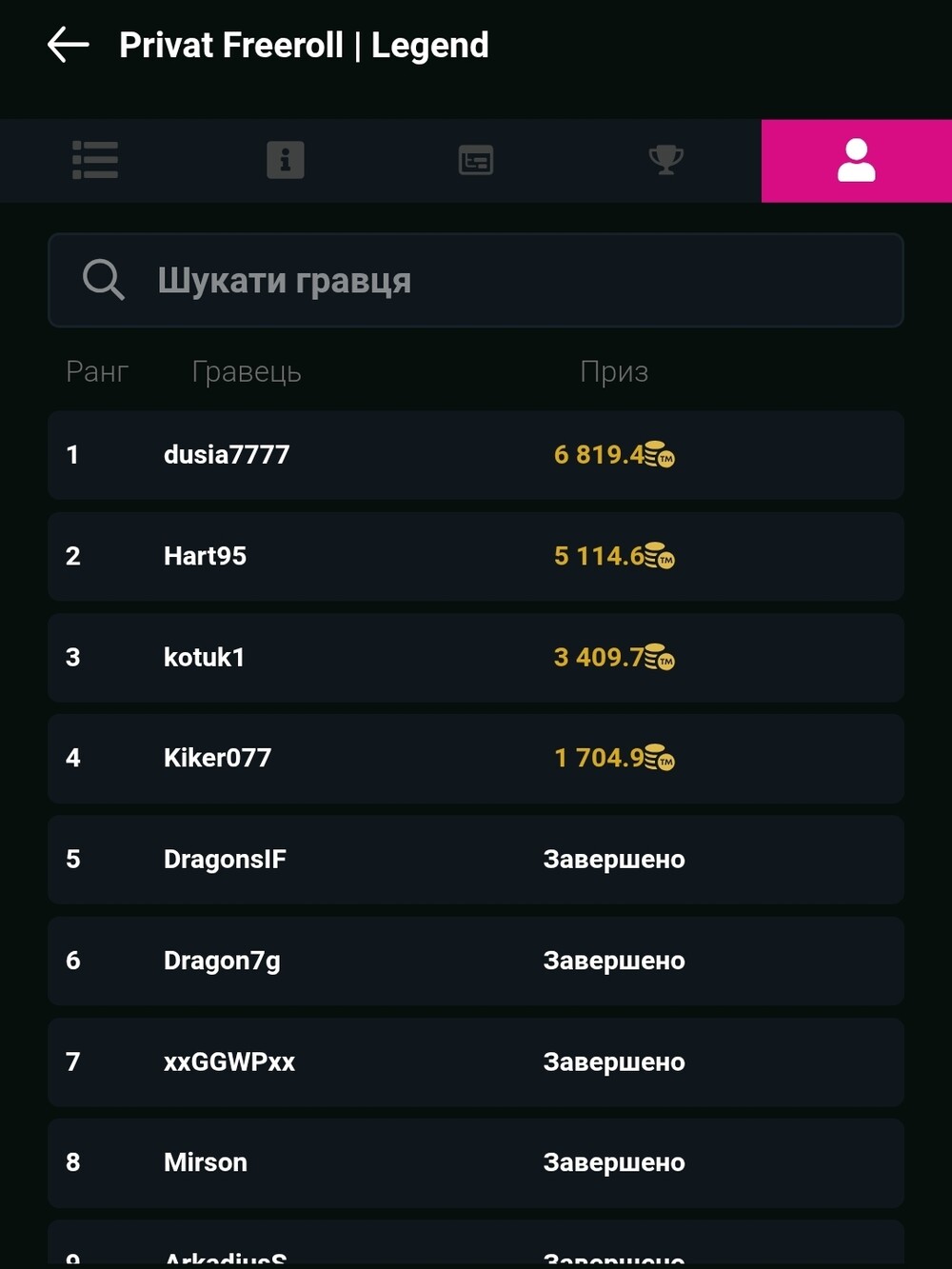Select the players tab person icon
Image resolution: width=952 pixels, height=1269 pixels.
click(857, 160)
